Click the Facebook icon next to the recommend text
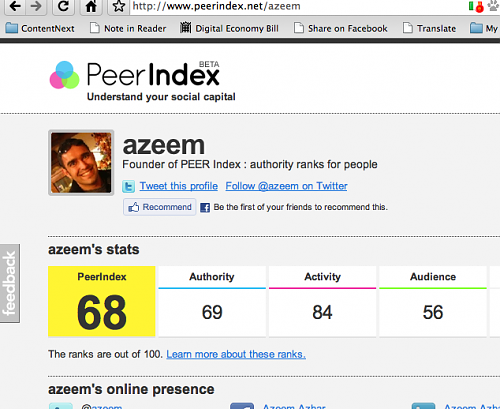This screenshot has height=409, width=500. 205,208
